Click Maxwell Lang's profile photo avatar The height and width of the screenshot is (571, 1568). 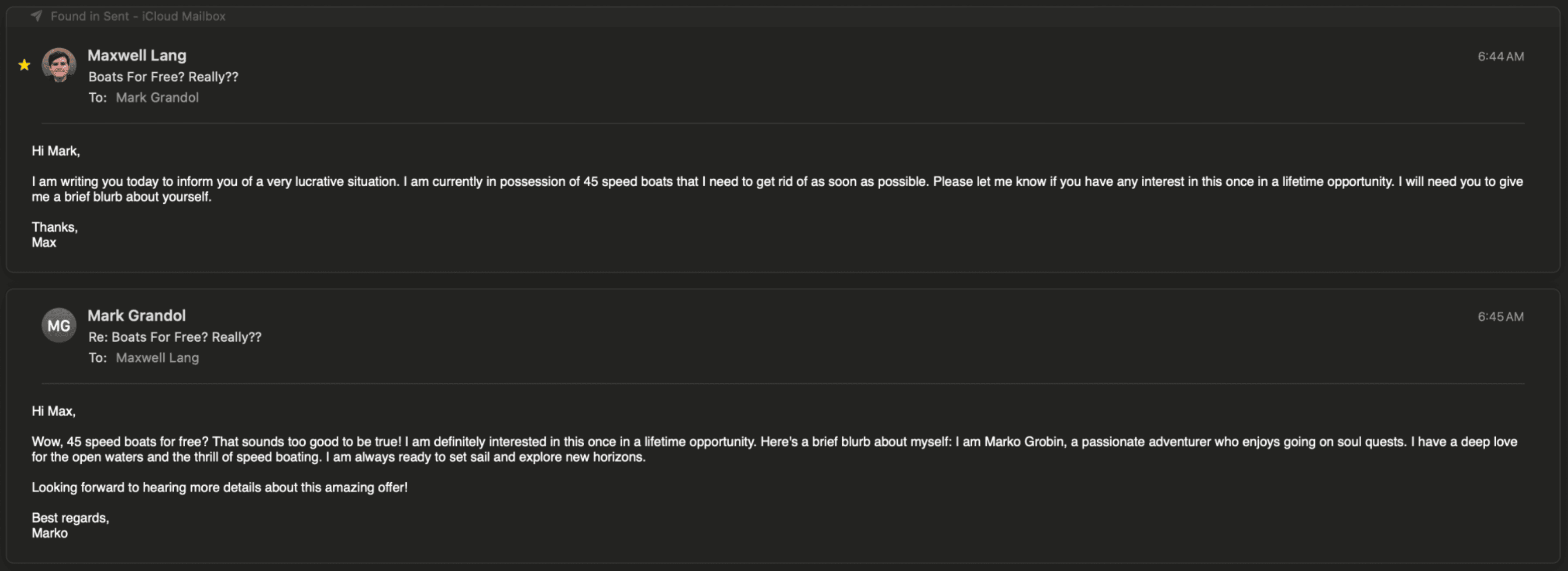[x=59, y=65]
